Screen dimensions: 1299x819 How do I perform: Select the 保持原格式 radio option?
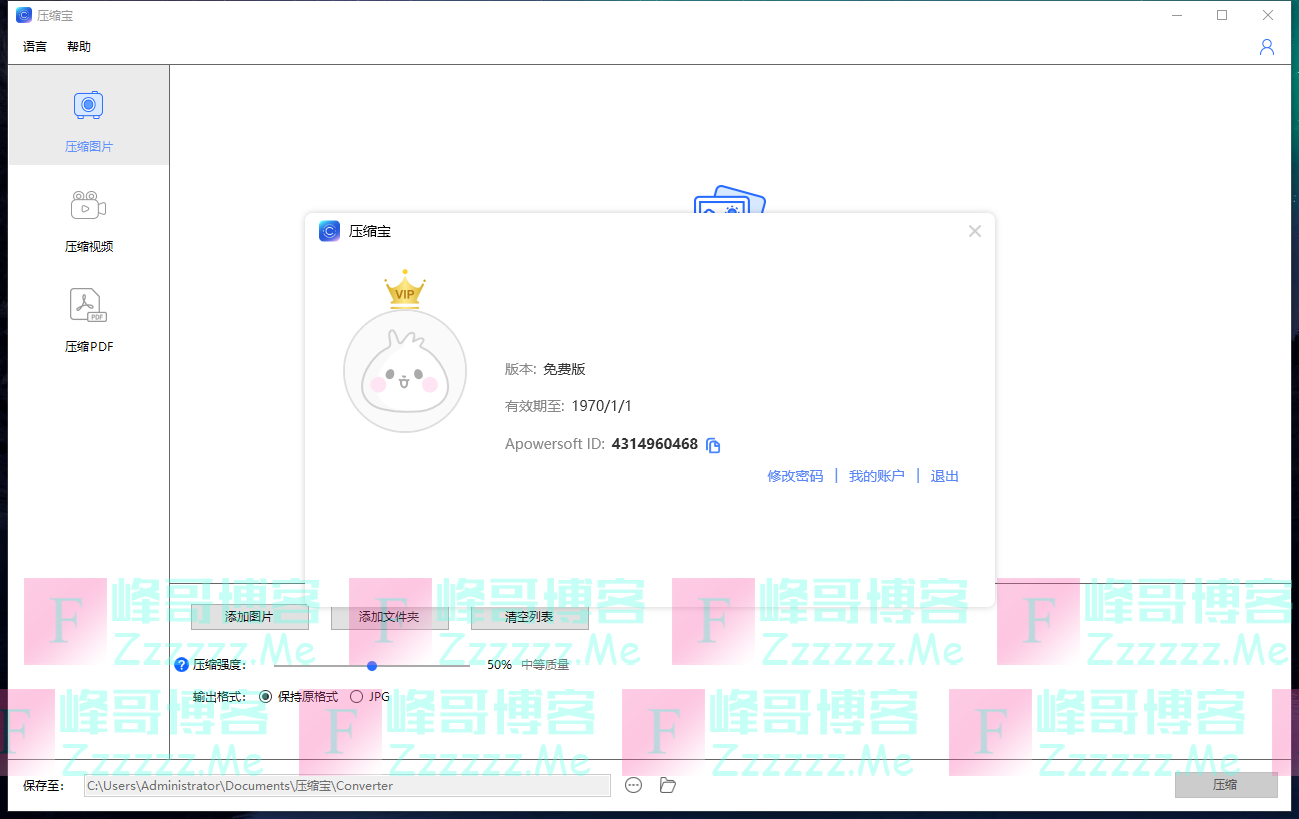tap(266, 696)
